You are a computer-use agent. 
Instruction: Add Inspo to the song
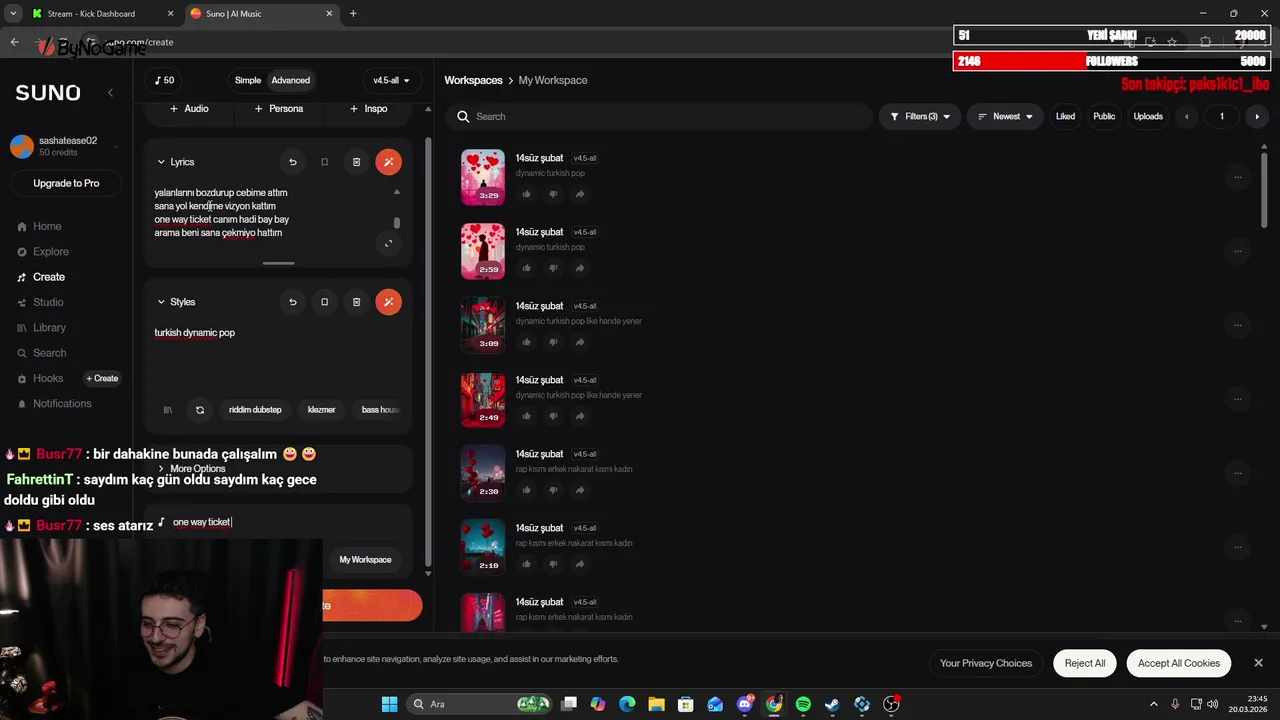[x=368, y=109]
